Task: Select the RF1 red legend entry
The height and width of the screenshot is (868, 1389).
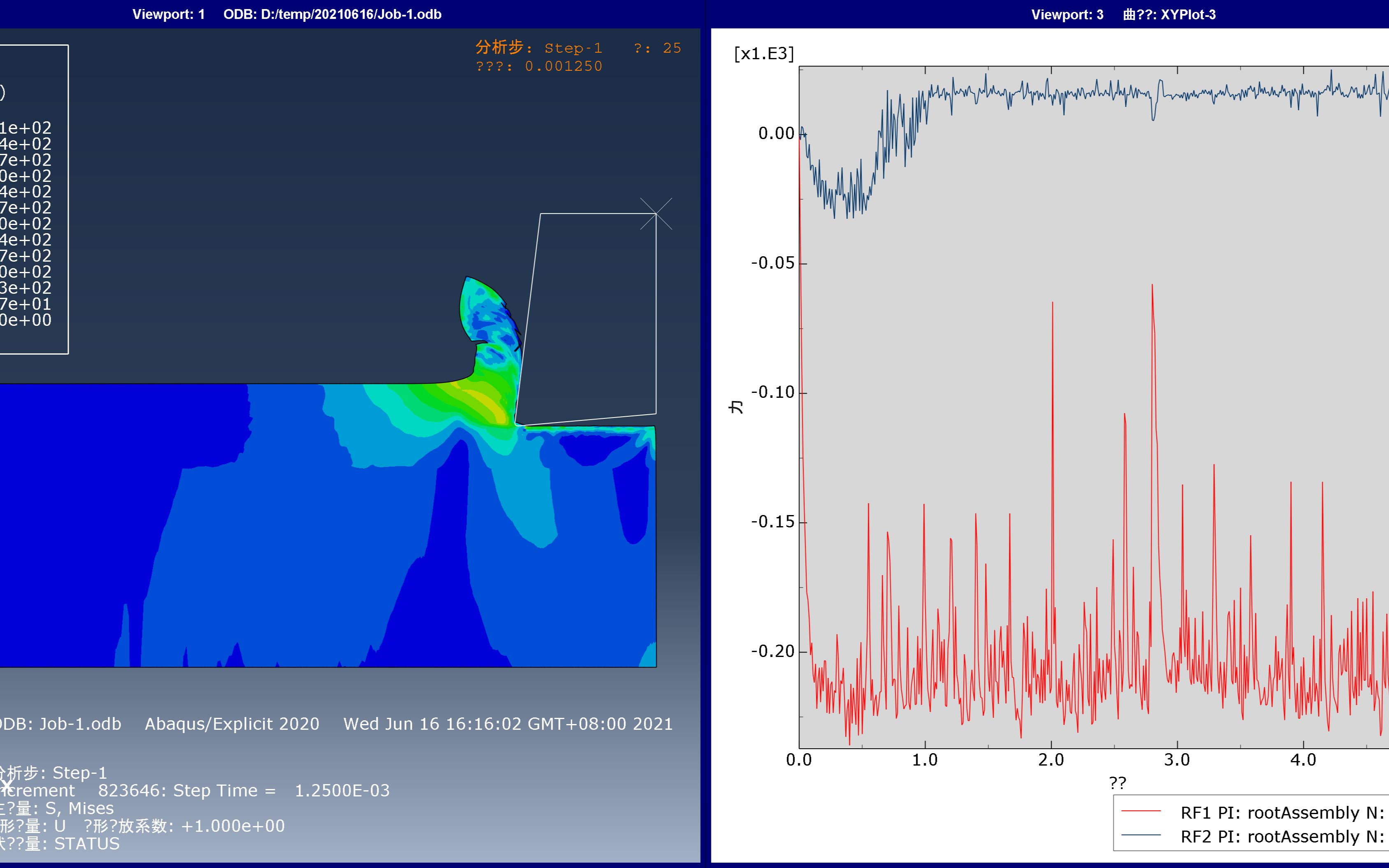Action: coord(1251,813)
